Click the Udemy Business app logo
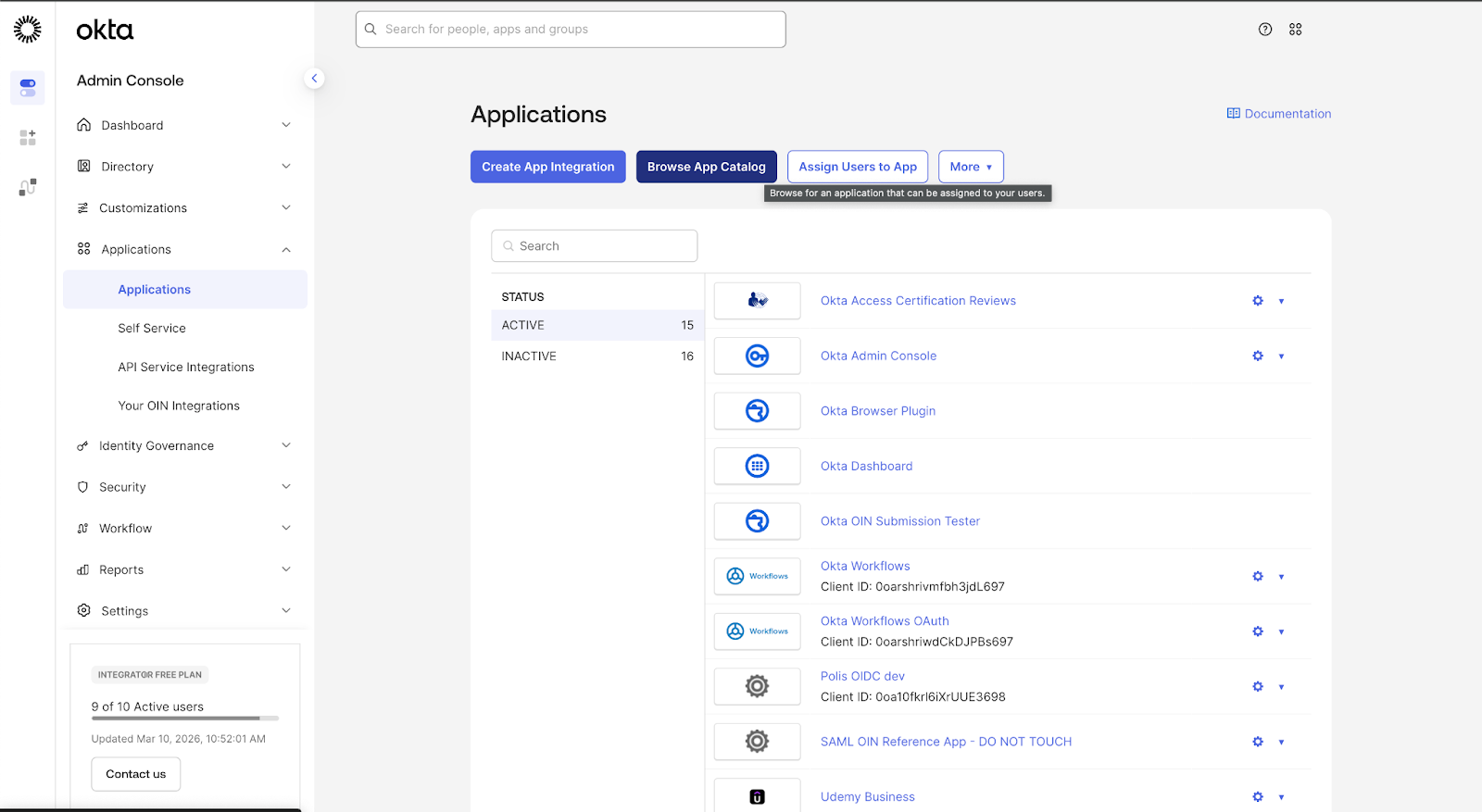This screenshot has height=812, width=1482. 758,796
